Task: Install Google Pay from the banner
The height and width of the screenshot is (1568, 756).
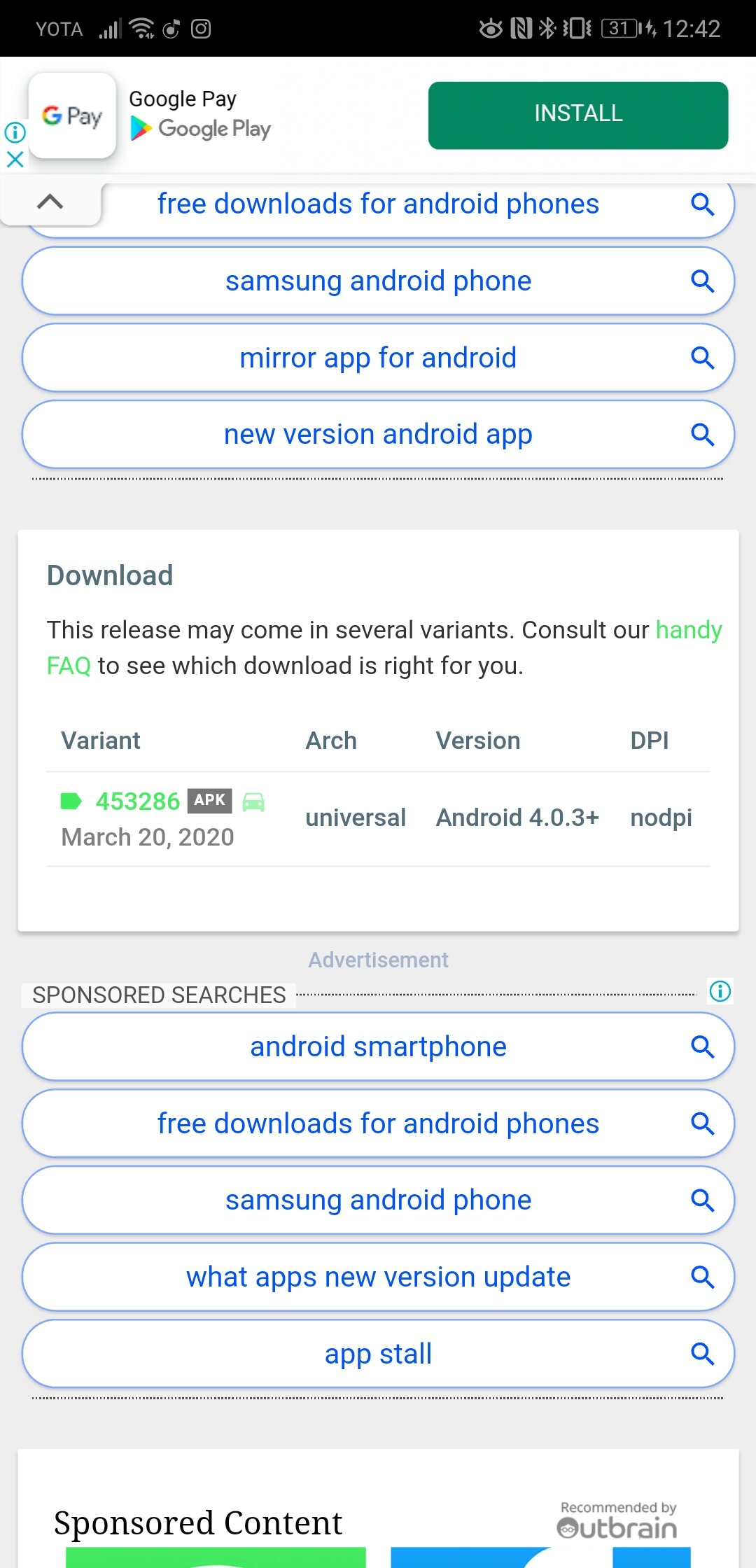Action: point(578,115)
